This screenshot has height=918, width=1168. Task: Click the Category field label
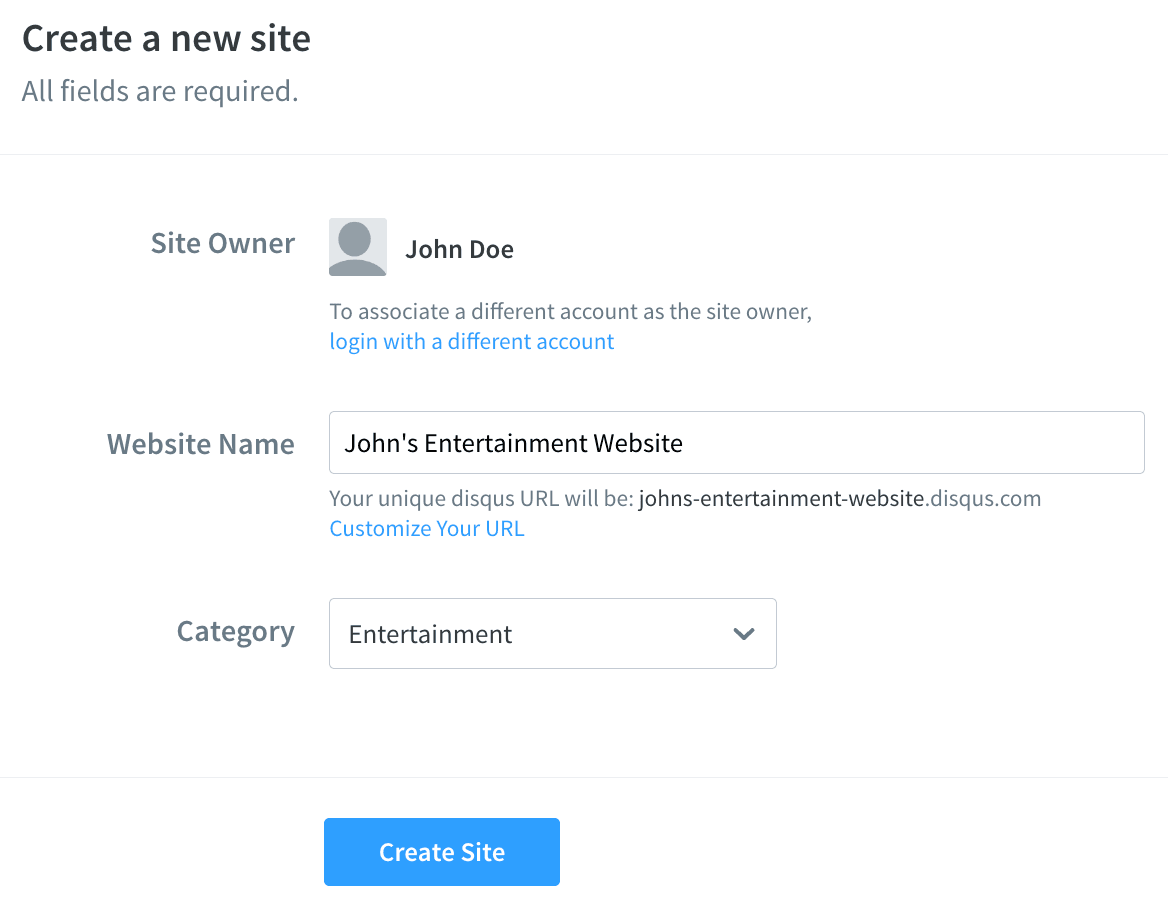pyautogui.click(x=235, y=632)
